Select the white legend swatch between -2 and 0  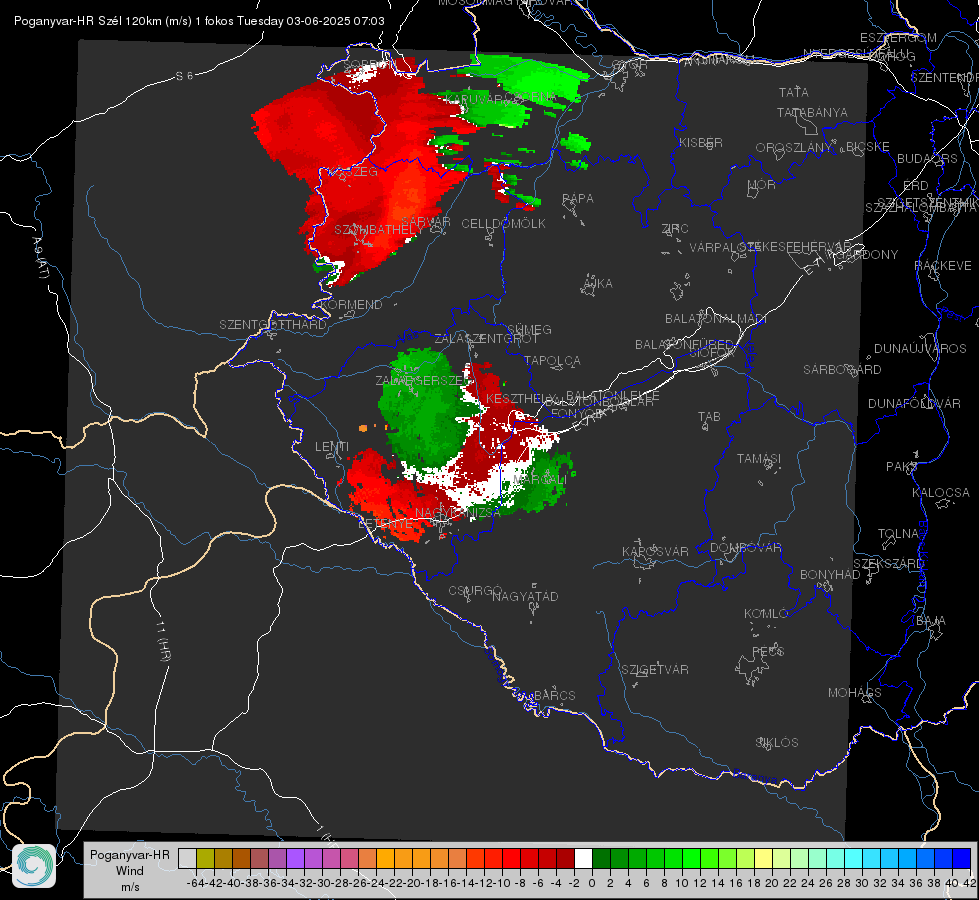(583, 859)
